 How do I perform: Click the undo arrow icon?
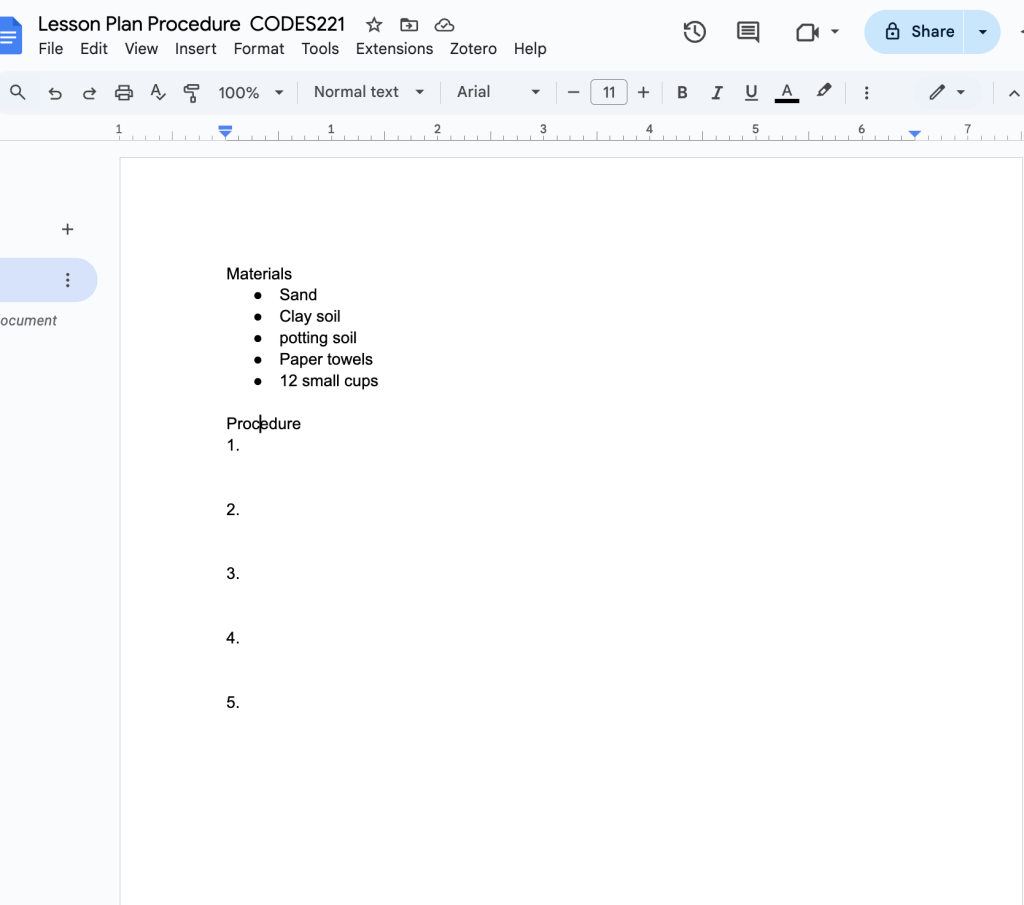(55, 93)
